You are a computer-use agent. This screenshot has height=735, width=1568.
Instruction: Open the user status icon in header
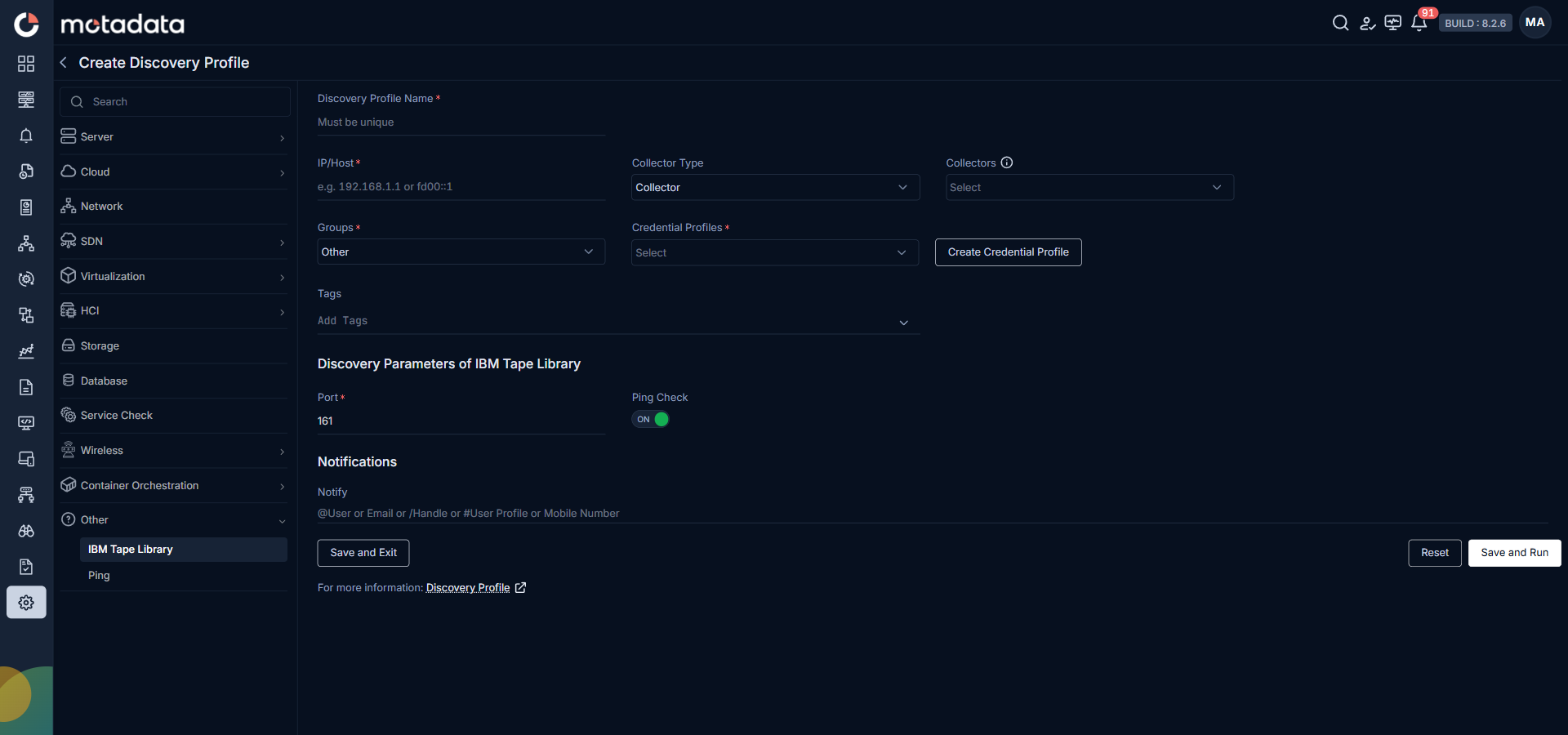[x=1367, y=23]
